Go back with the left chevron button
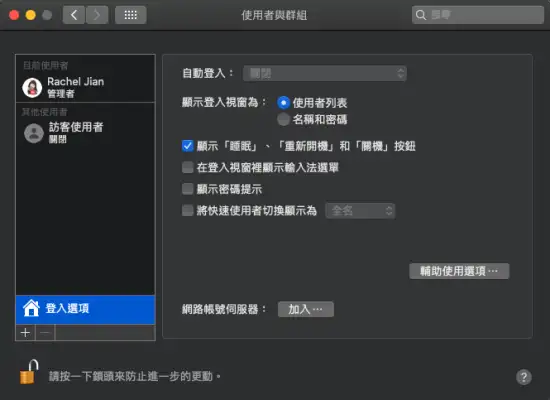The height and width of the screenshot is (400, 550). (x=74, y=15)
